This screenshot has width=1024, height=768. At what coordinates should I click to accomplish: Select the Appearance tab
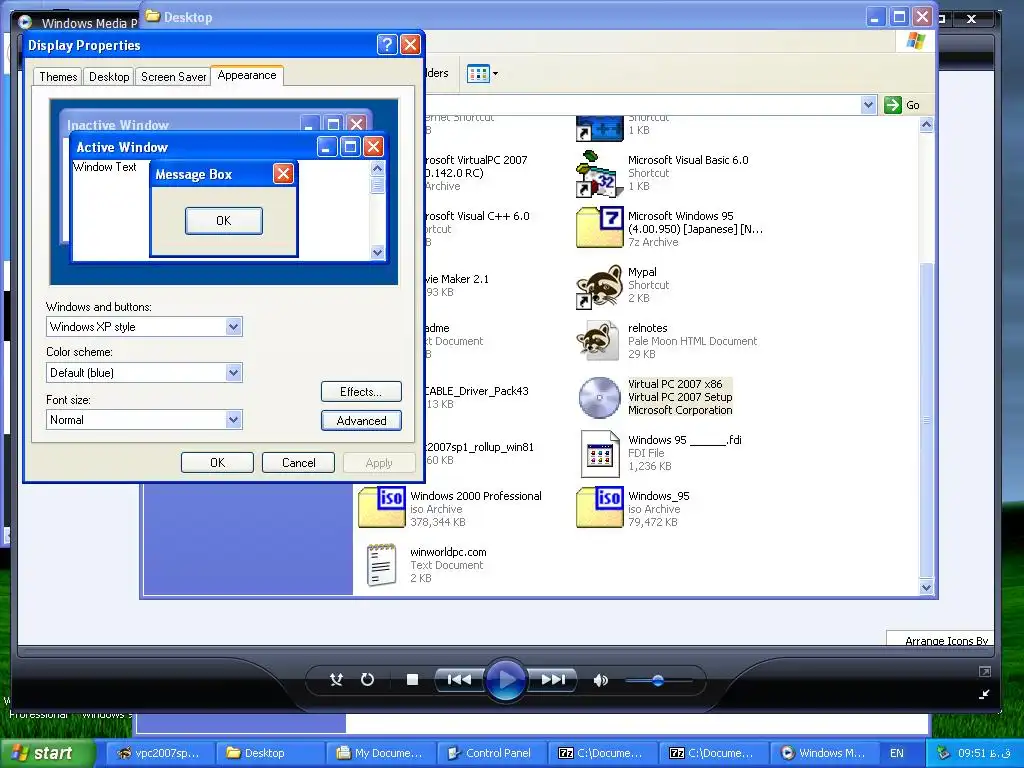point(247,75)
